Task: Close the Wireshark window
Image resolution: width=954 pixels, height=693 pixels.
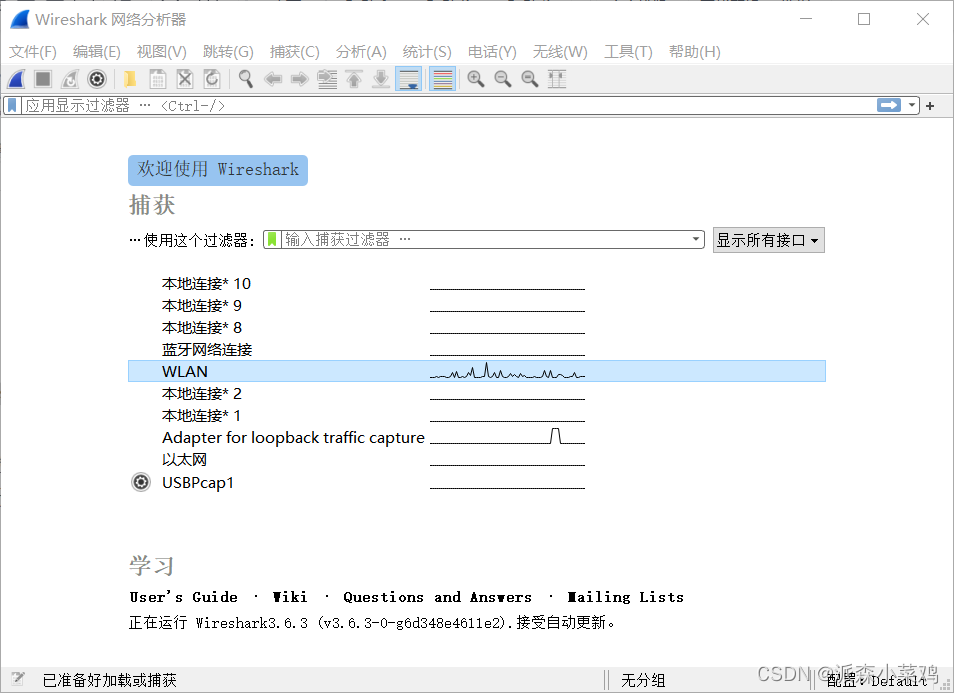Action: 923,19
